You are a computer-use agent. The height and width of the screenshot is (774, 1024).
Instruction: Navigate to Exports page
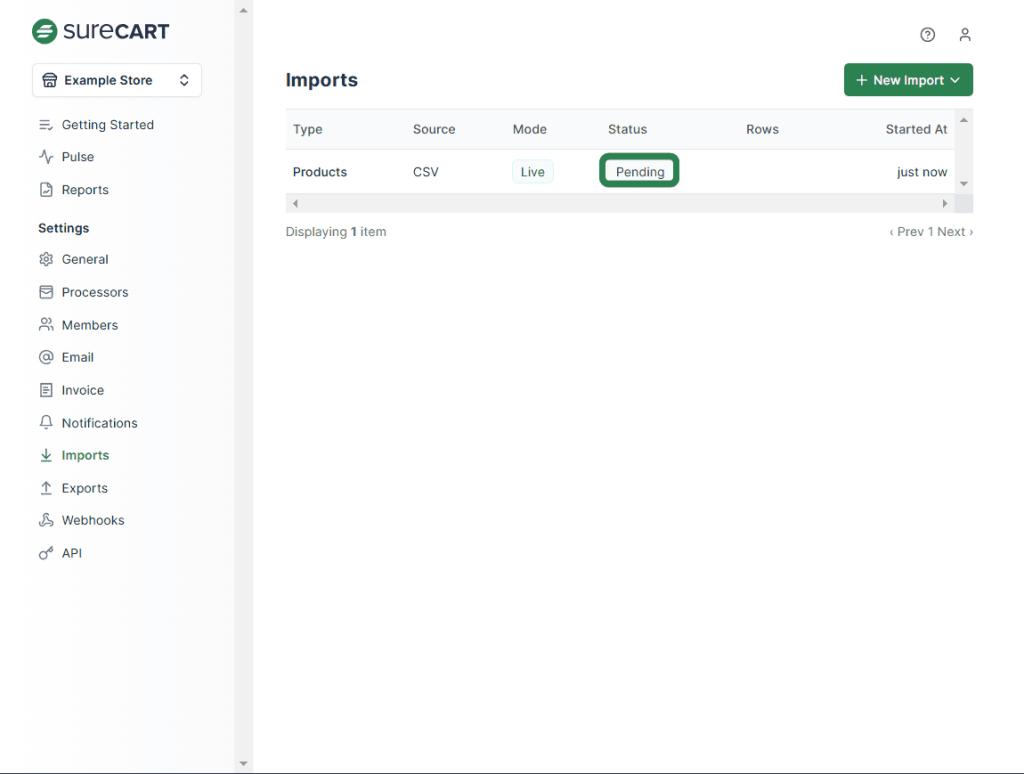coord(84,488)
